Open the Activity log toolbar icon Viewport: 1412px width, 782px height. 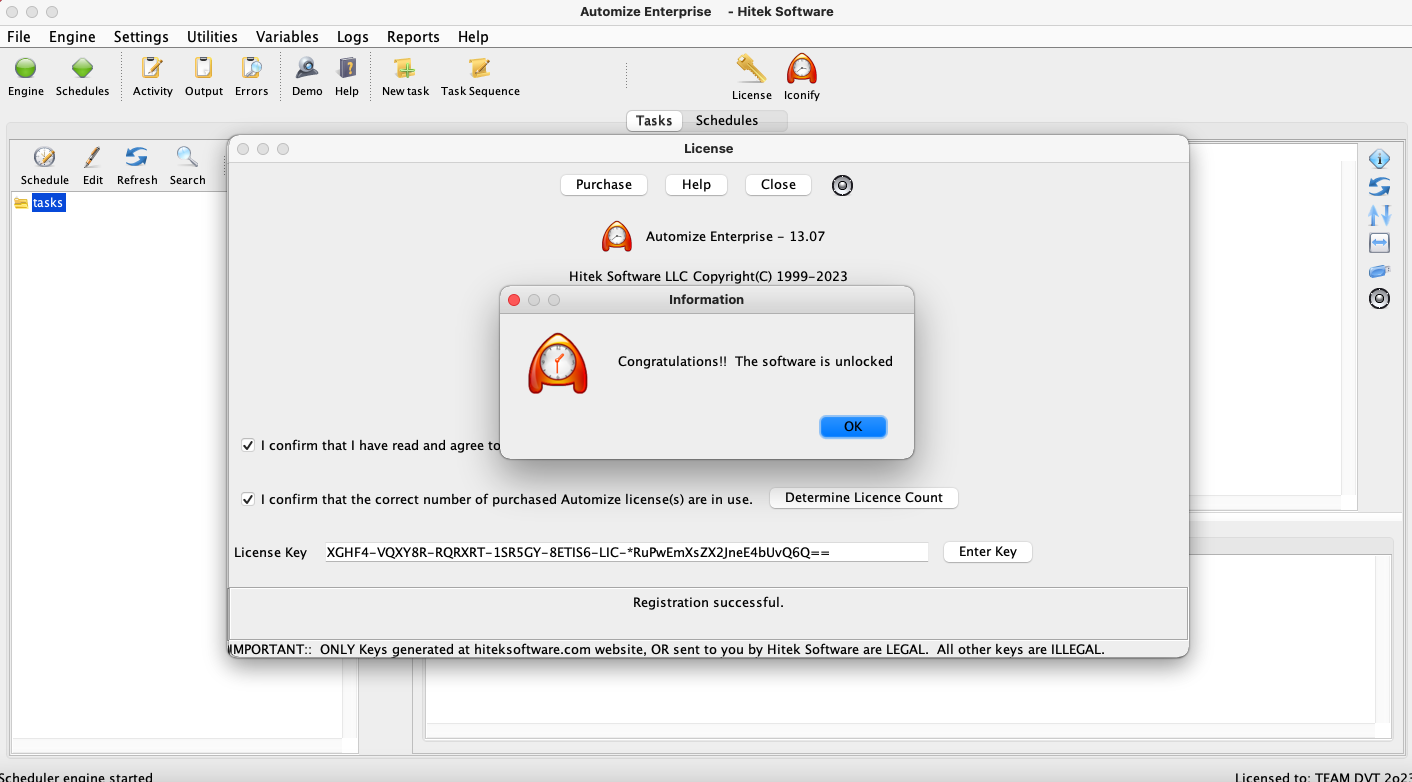pyautogui.click(x=152, y=68)
